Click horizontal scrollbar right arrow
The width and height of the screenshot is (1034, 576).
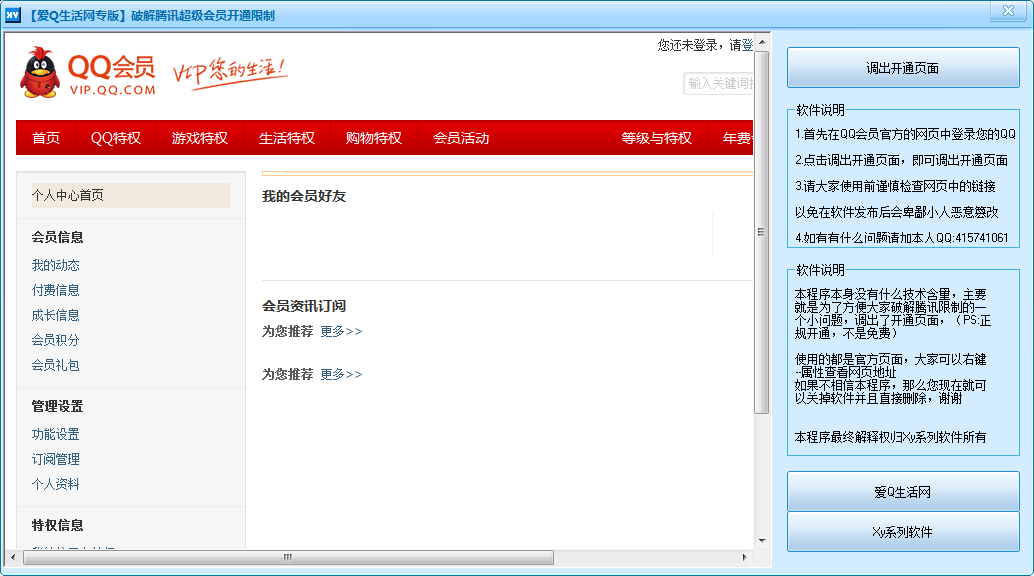click(x=745, y=558)
